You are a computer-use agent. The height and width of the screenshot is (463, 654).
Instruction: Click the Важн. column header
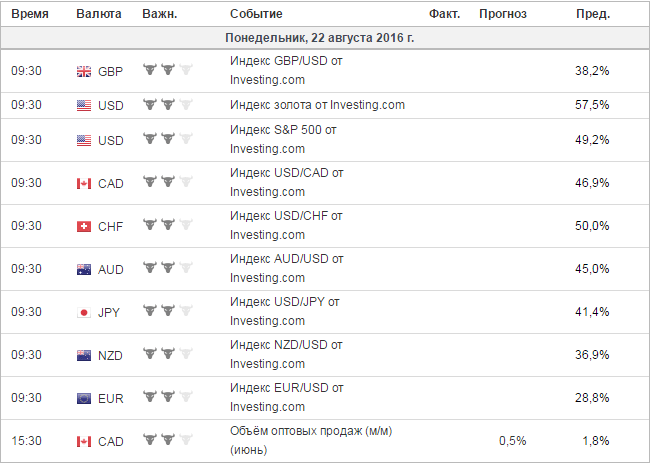pos(160,14)
